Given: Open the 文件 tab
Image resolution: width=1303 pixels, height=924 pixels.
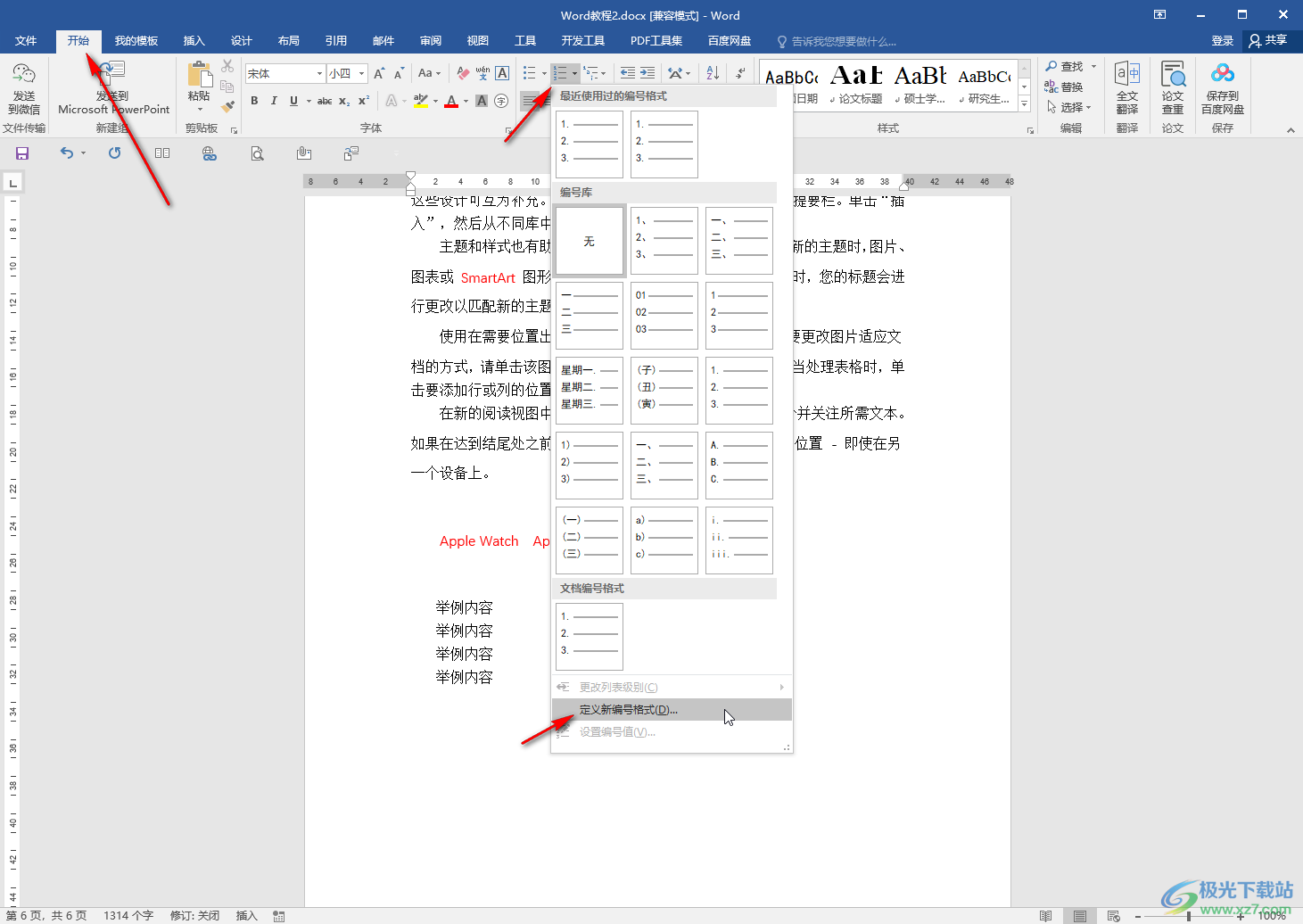Looking at the screenshot, I should click(x=26, y=41).
